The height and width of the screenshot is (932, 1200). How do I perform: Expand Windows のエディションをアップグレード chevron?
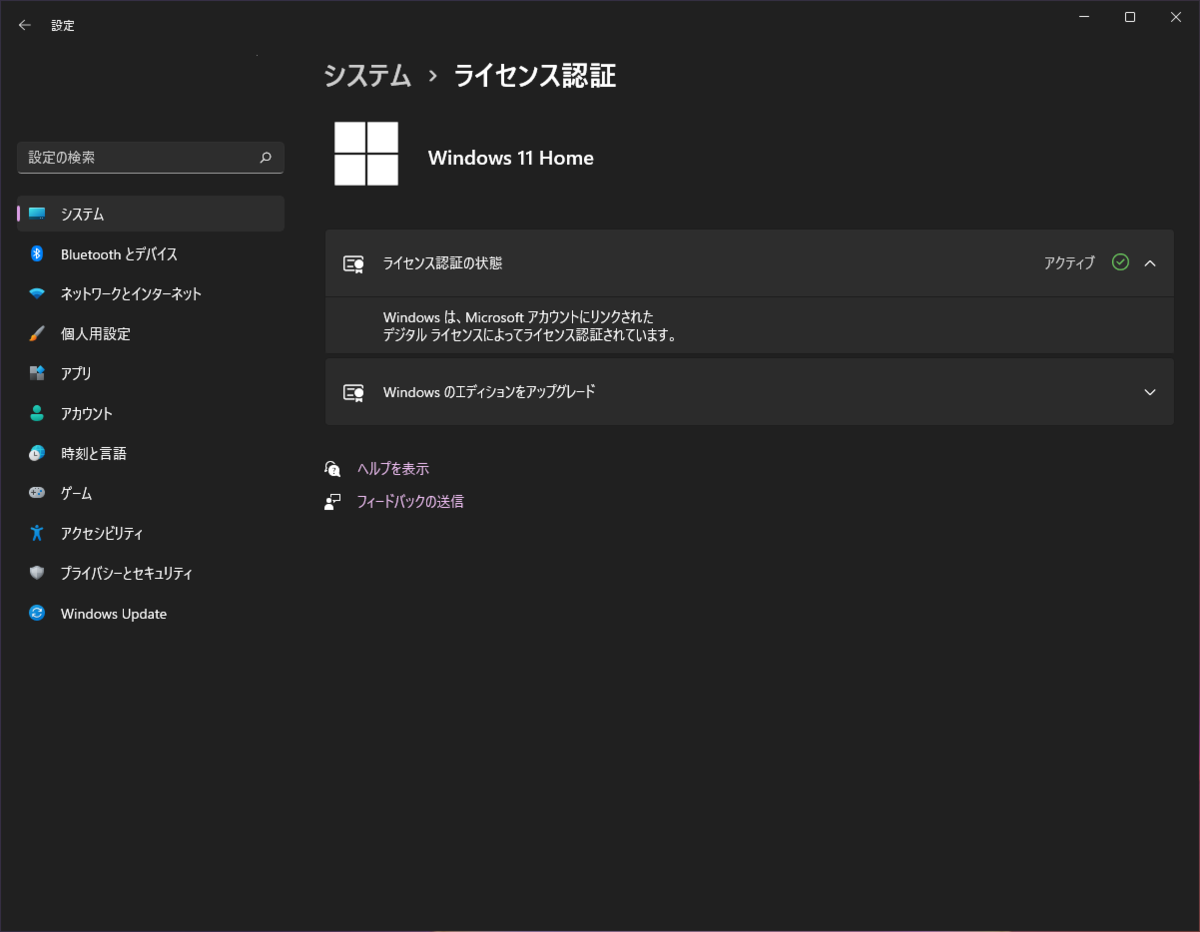1150,392
